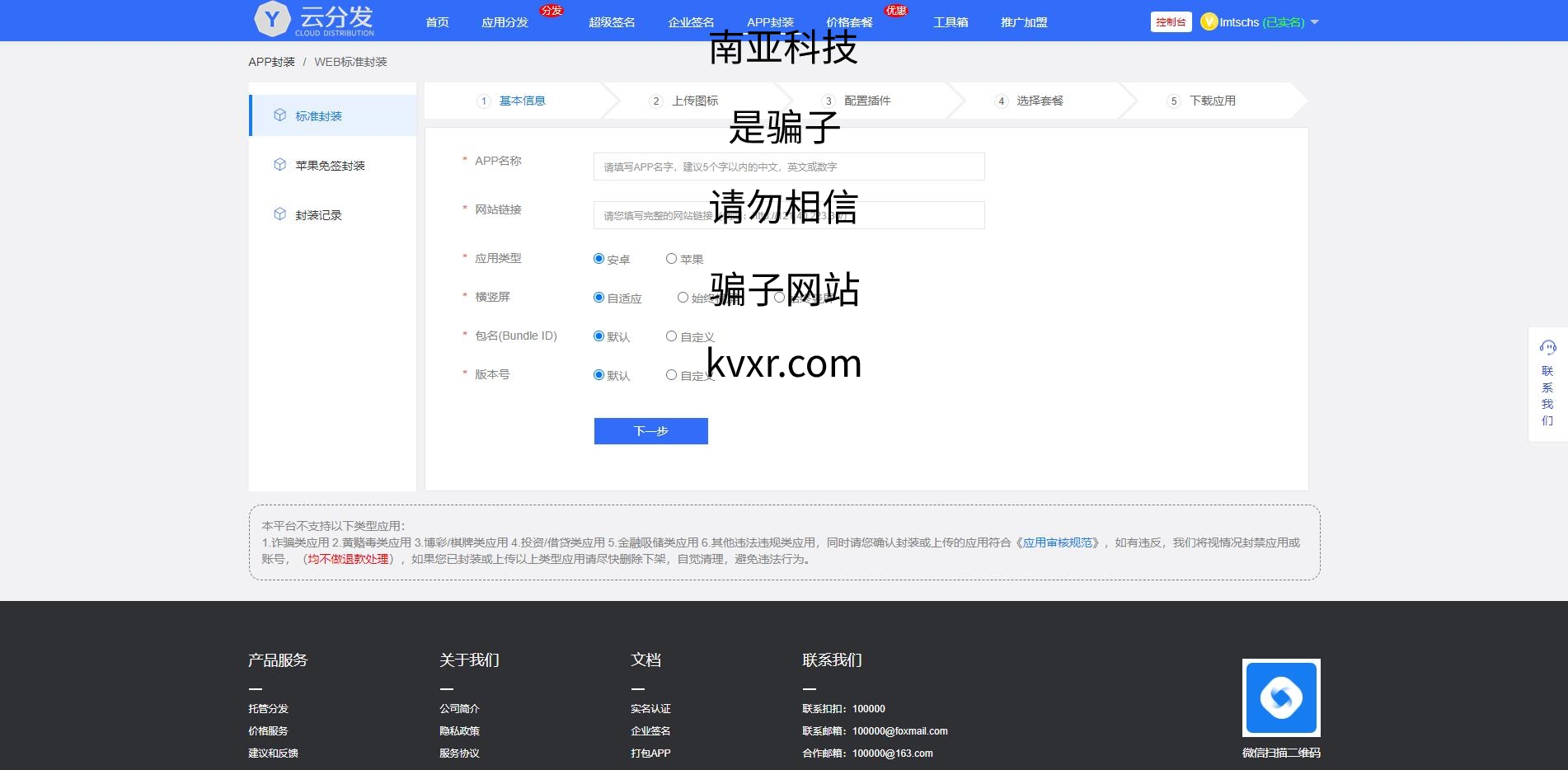Open the 应用分发 navigation menu

click(505, 22)
